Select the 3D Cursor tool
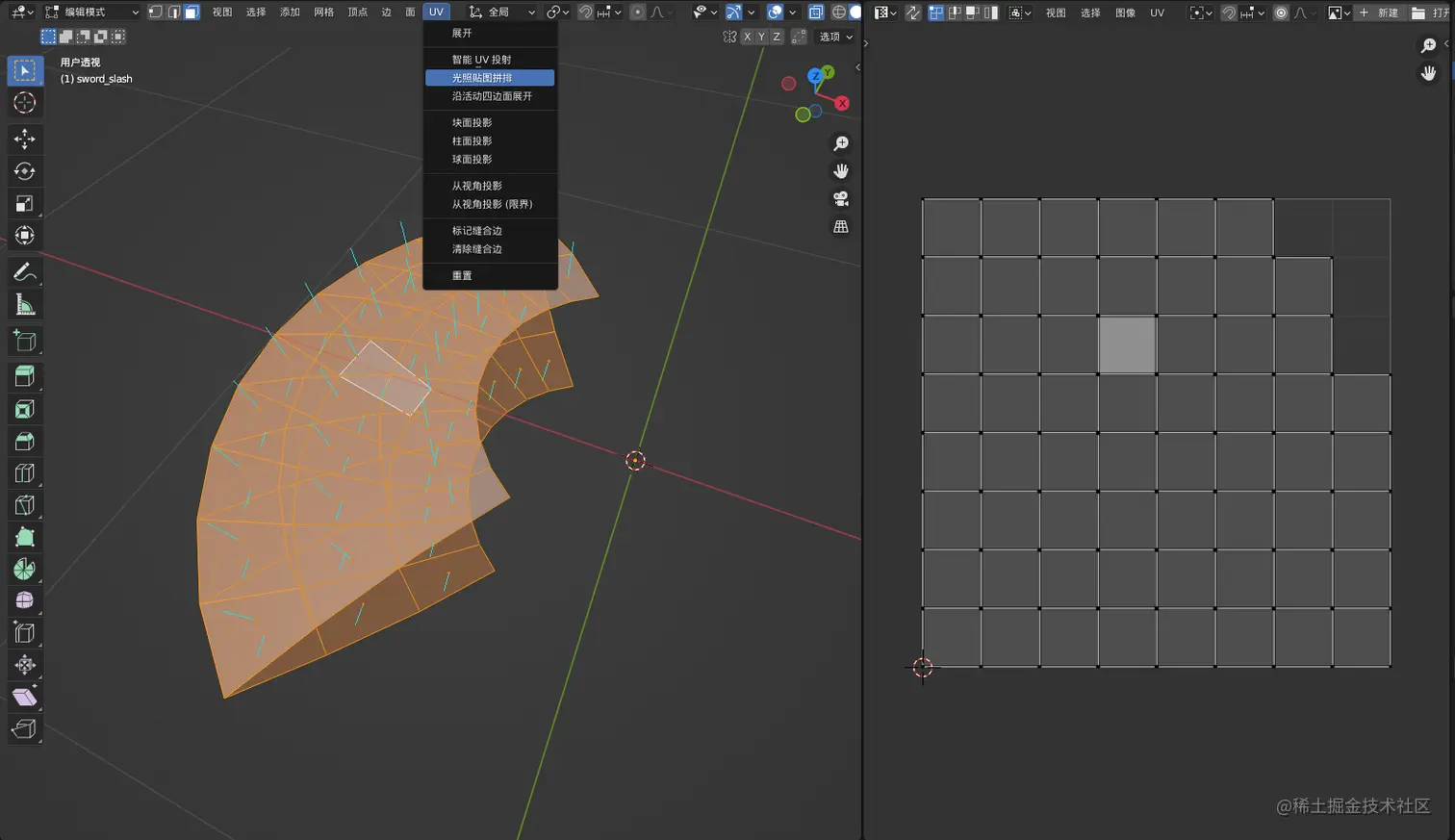1455x840 pixels. click(x=25, y=103)
